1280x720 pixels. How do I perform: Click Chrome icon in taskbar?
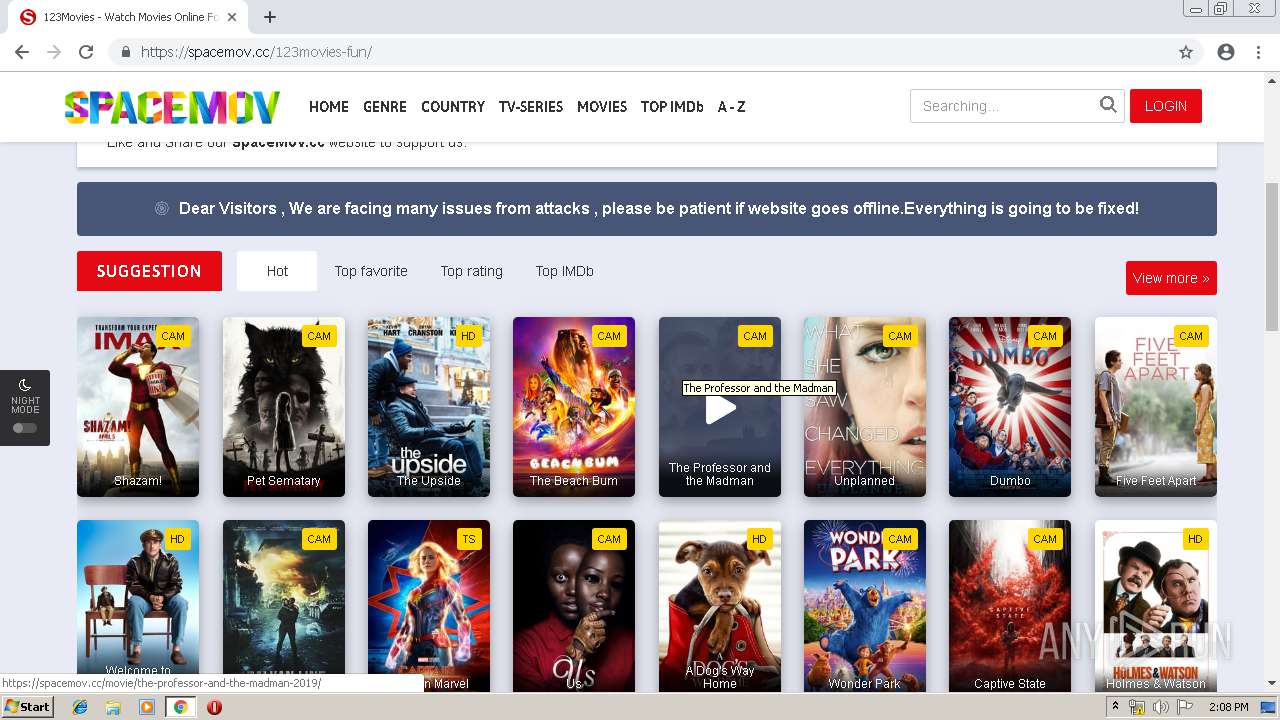tap(180, 707)
